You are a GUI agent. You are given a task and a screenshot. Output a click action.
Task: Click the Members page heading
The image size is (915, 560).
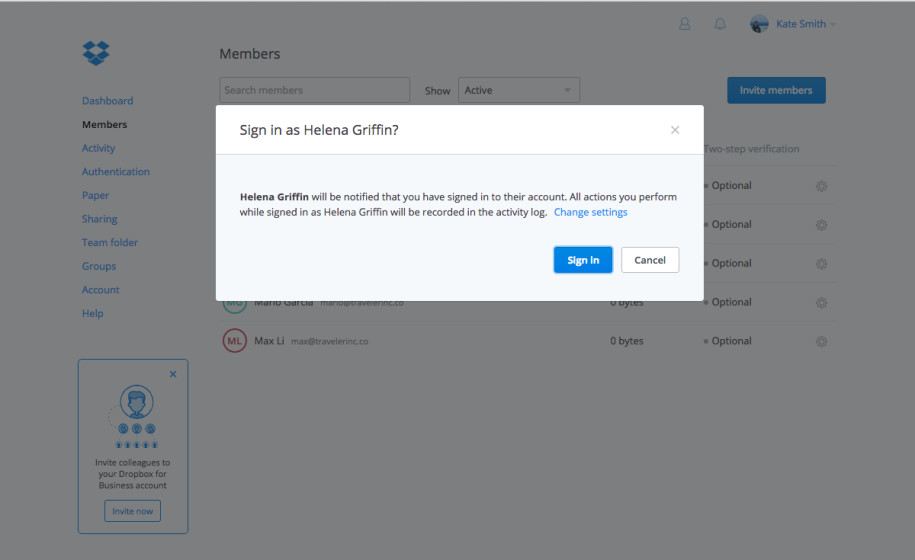point(250,54)
